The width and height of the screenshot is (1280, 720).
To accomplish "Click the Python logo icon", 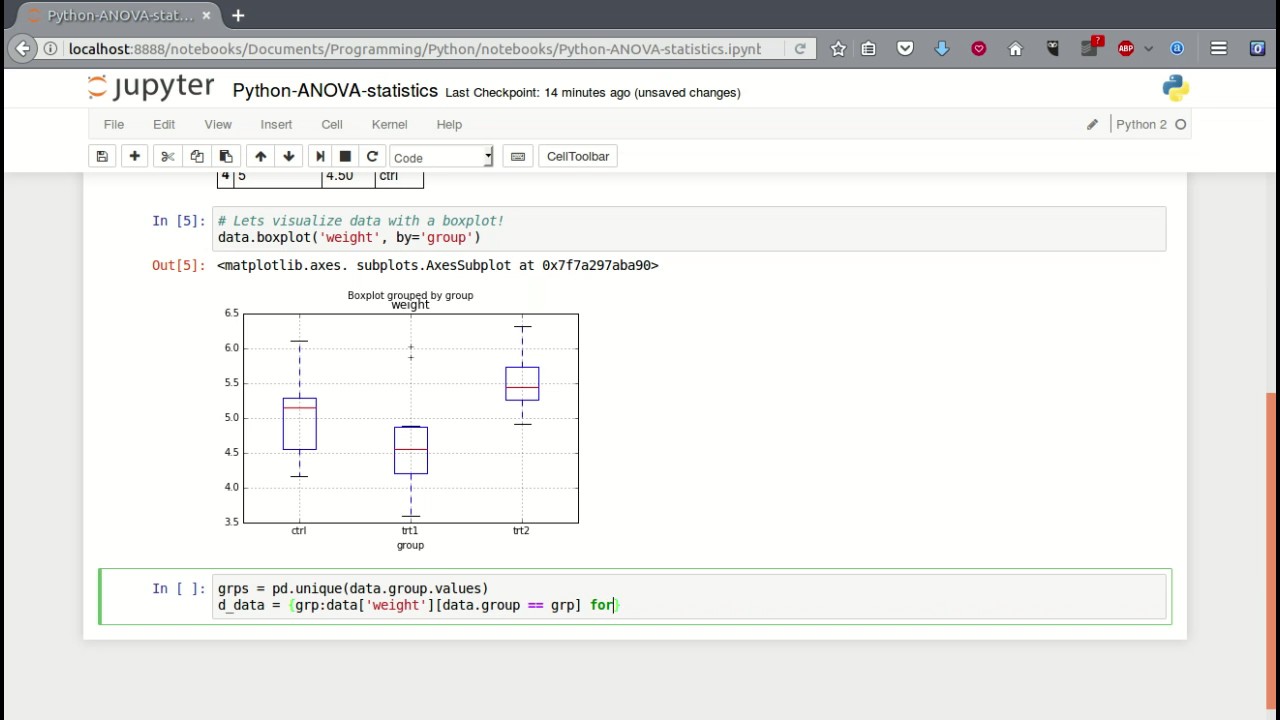I will (x=1176, y=88).
